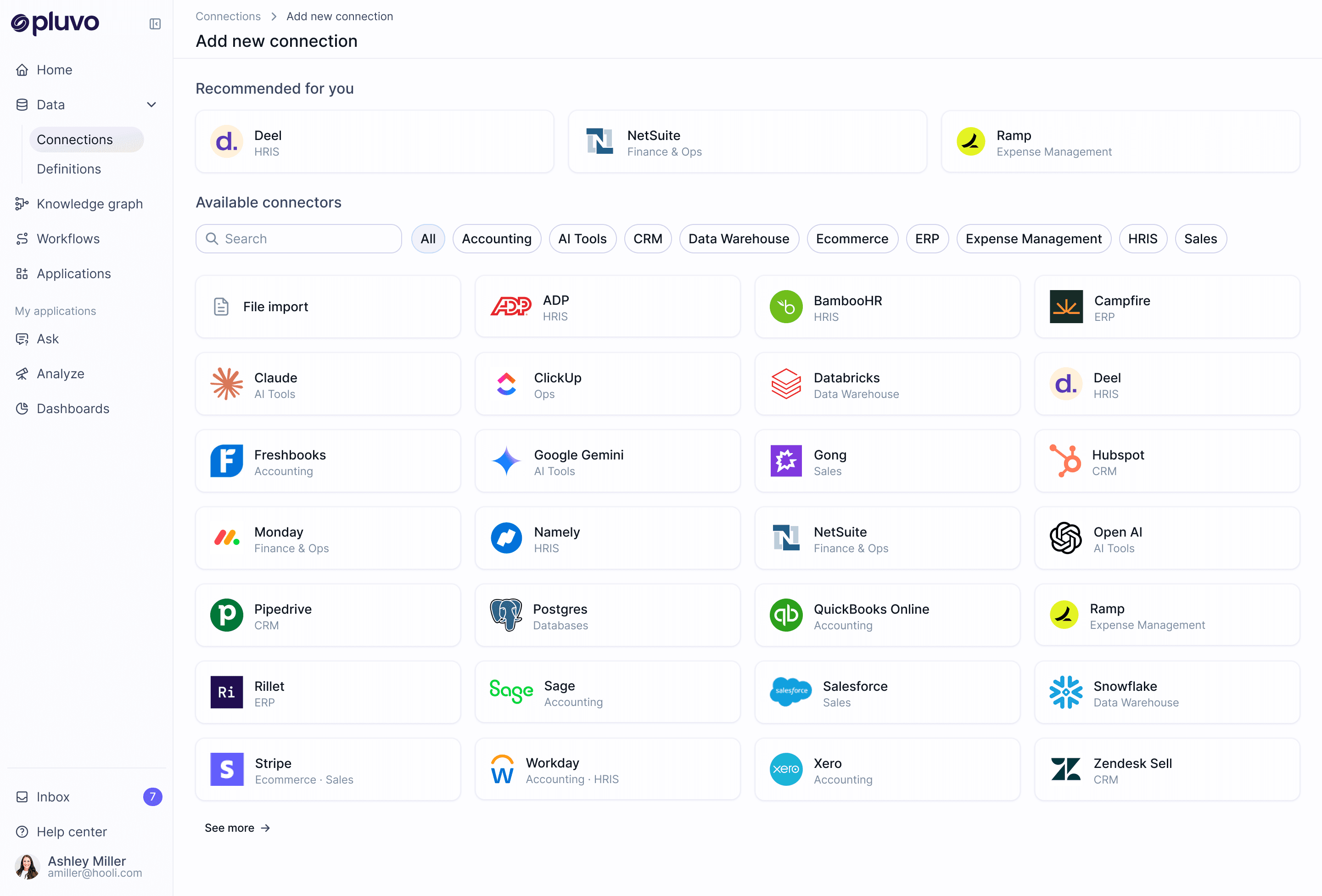Click the Stripe logo icon
The image size is (1322, 896).
pos(227,769)
